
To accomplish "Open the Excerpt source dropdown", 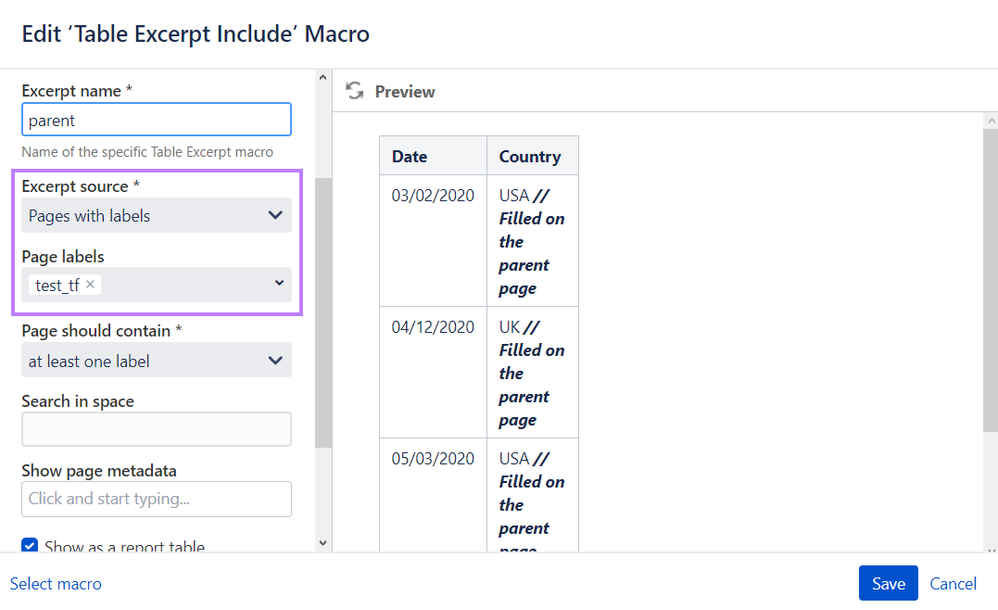I will click(156, 215).
